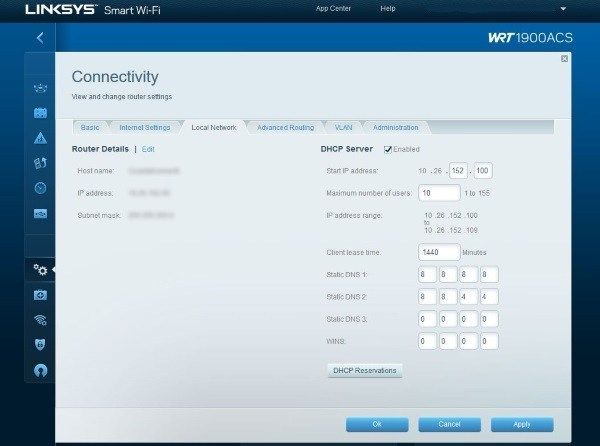The width and height of the screenshot is (600, 446).
Task: Open the Administration tab
Action: click(x=396, y=128)
